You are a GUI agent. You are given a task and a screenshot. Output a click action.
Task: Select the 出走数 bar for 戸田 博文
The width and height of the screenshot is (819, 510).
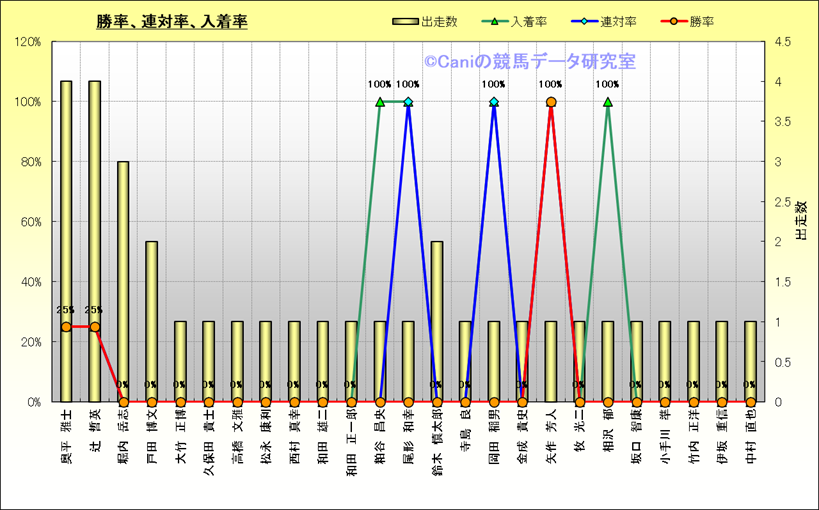152,320
